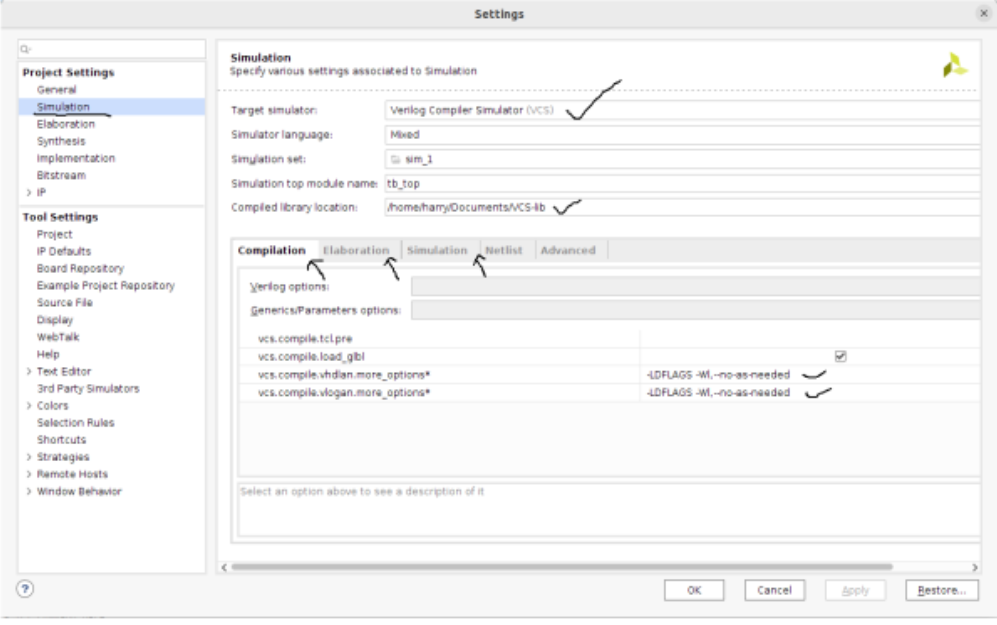Expand the Text Editor tree item
Image resolution: width=997 pixels, height=625 pixels.
(x=27, y=371)
